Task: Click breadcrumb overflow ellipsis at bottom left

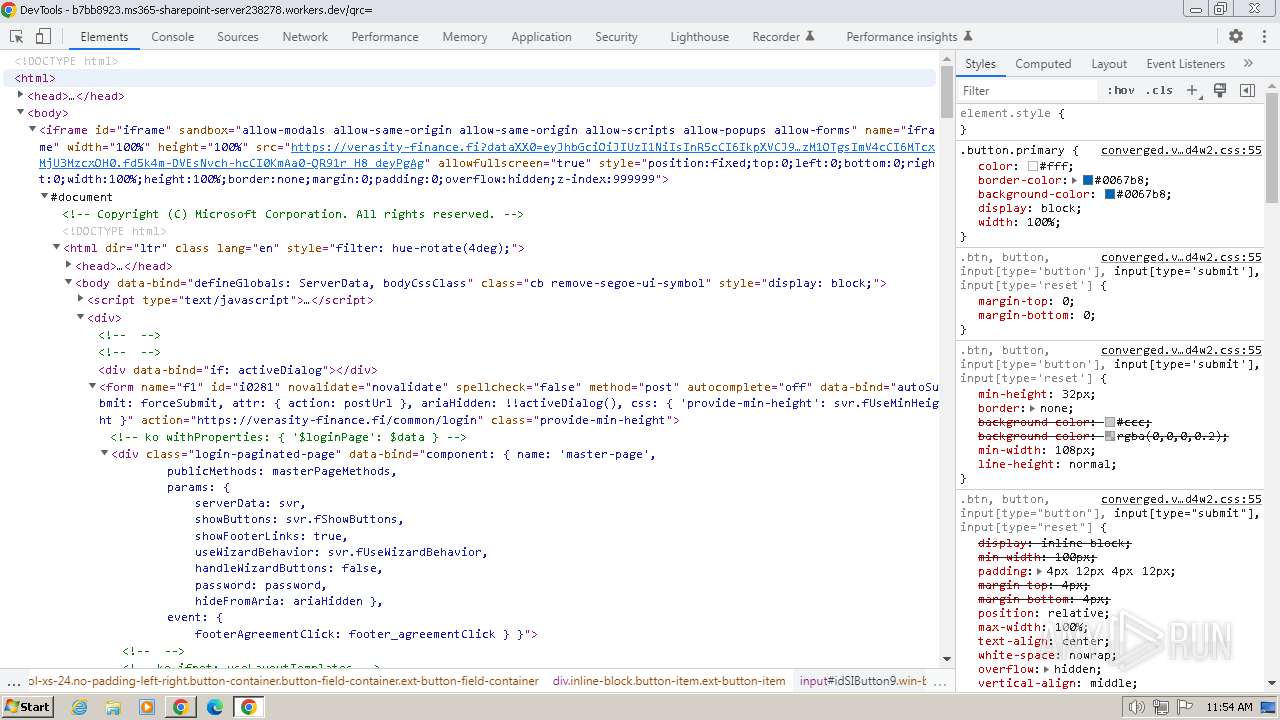Action: (13, 682)
